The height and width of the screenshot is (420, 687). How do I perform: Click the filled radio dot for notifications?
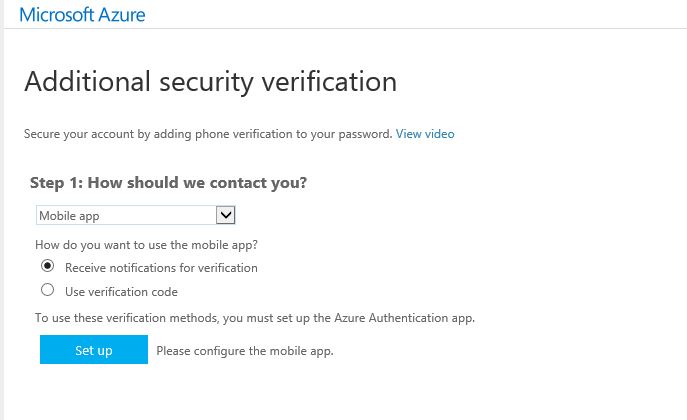click(x=47, y=267)
